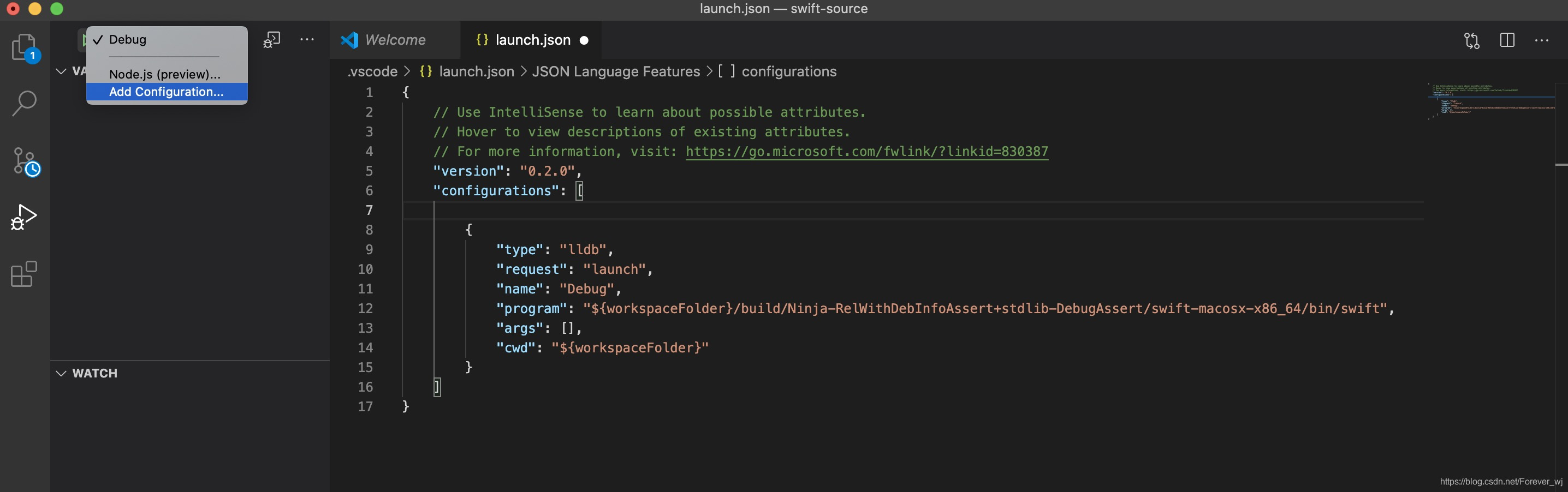Viewport: 1568px width, 492px height.
Task: Click the "lldb" type value
Action: (x=583, y=250)
